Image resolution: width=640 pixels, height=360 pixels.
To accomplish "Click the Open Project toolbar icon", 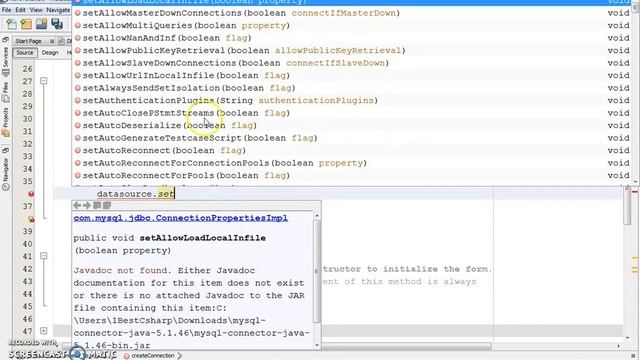I will [x=41, y=24].
